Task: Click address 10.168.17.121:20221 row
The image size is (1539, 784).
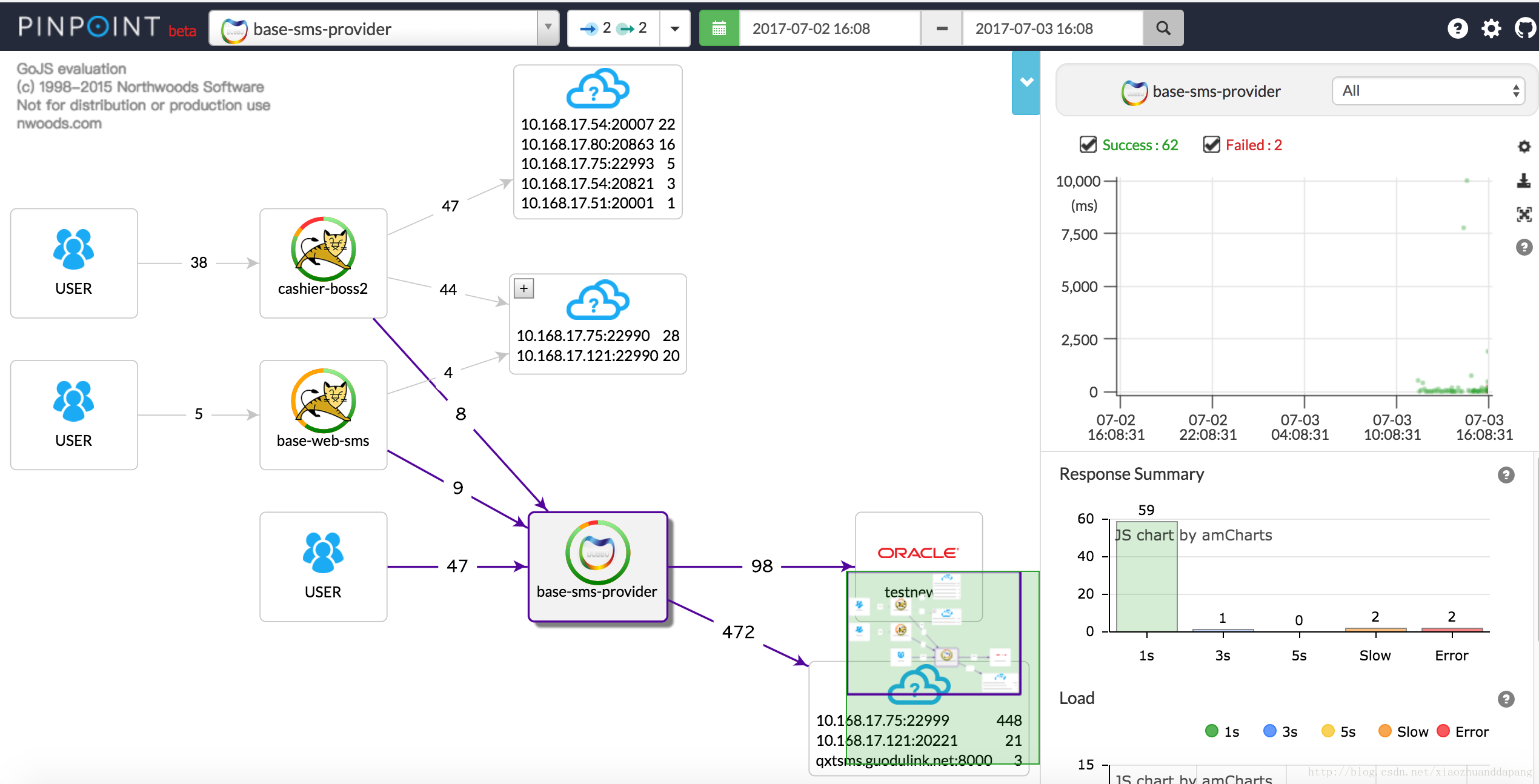Action: click(919, 740)
